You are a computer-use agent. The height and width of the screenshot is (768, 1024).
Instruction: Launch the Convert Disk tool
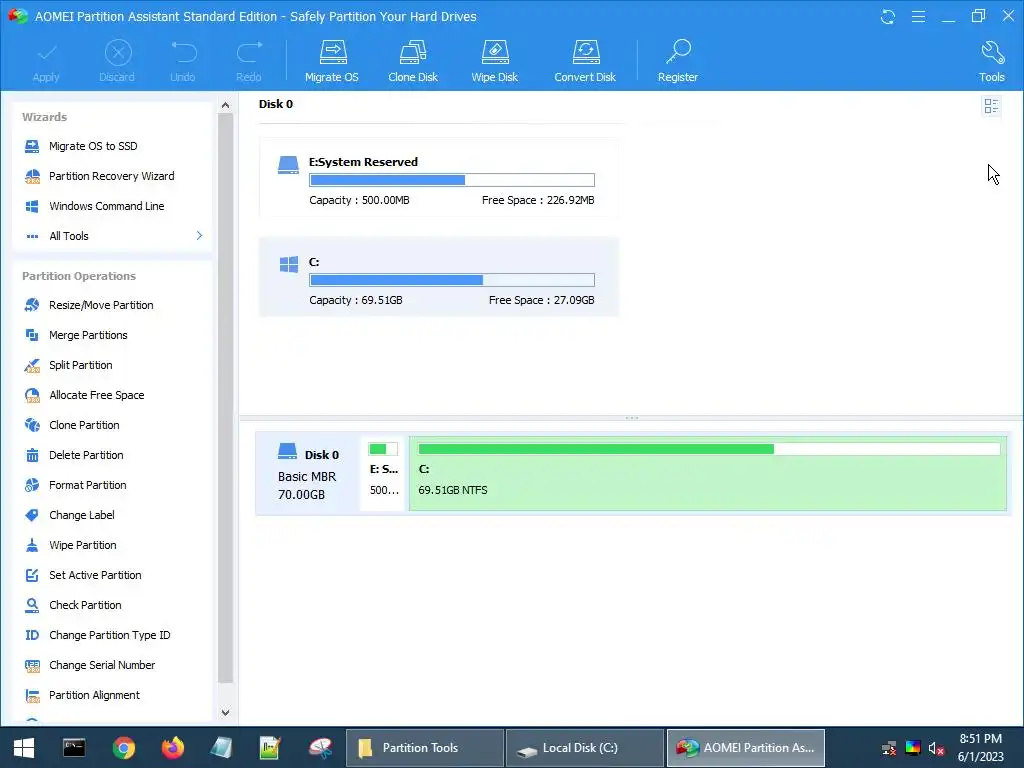pos(584,61)
